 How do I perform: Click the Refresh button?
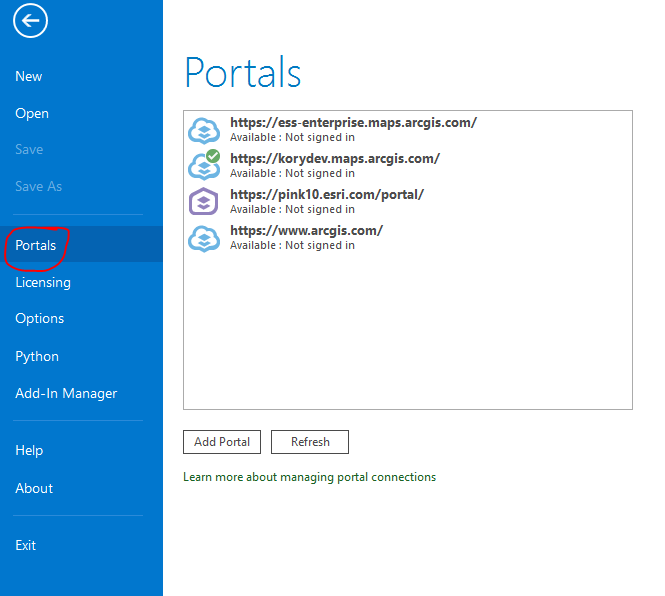pos(310,442)
